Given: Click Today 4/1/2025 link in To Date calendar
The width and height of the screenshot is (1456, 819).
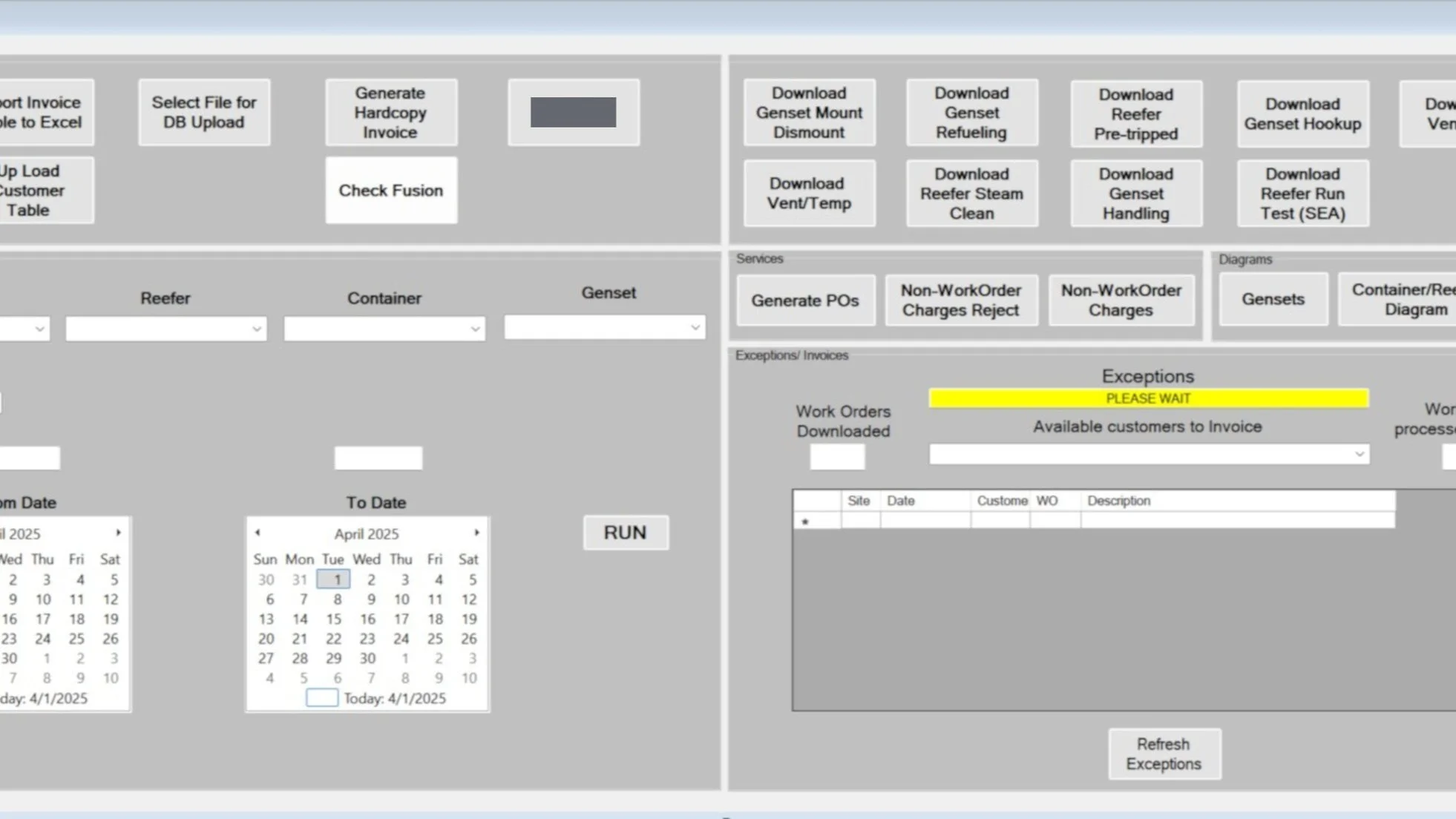Looking at the screenshot, I should (394, 698).
